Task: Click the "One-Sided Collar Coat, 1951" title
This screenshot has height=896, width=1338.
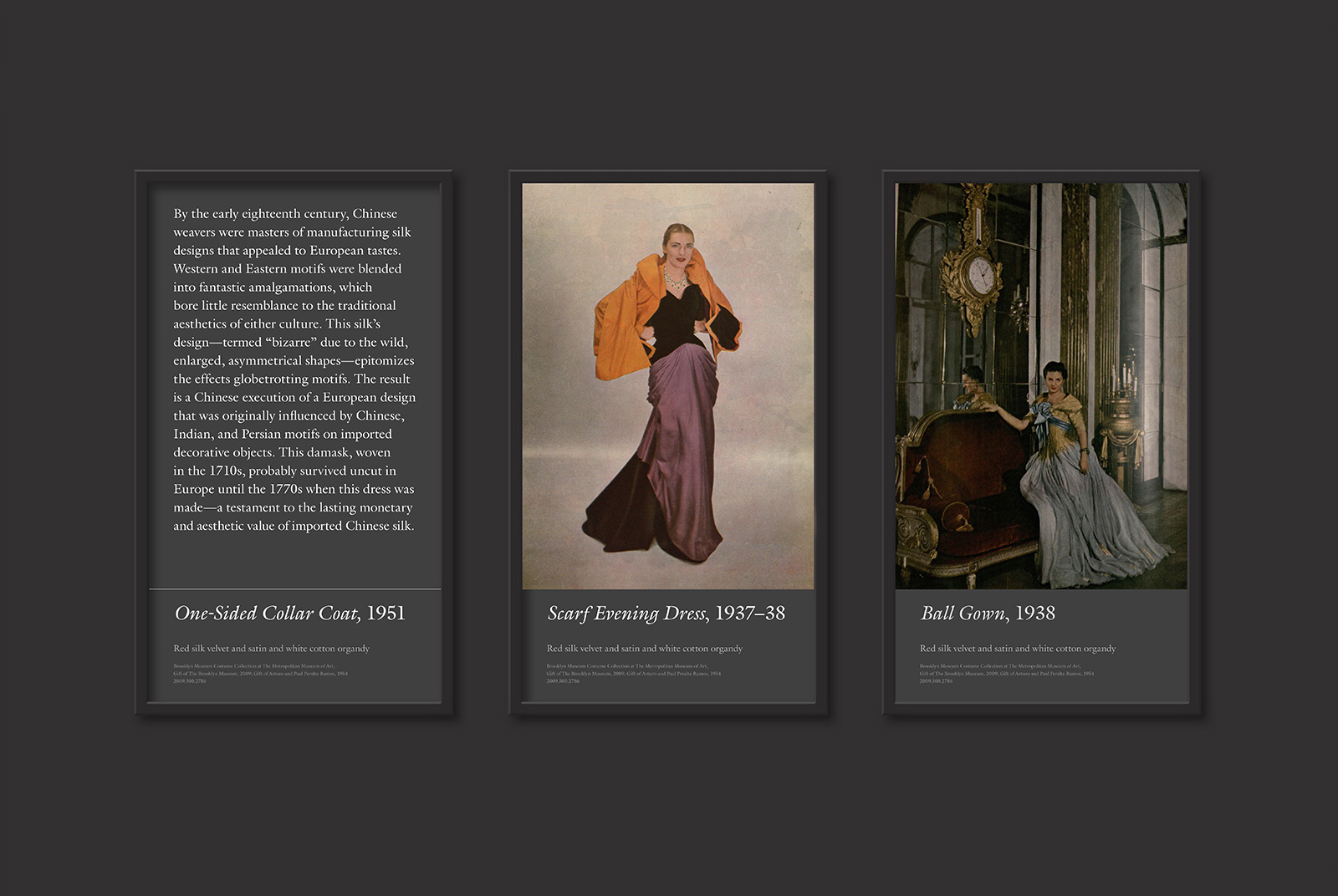Action: coord(289,613)
